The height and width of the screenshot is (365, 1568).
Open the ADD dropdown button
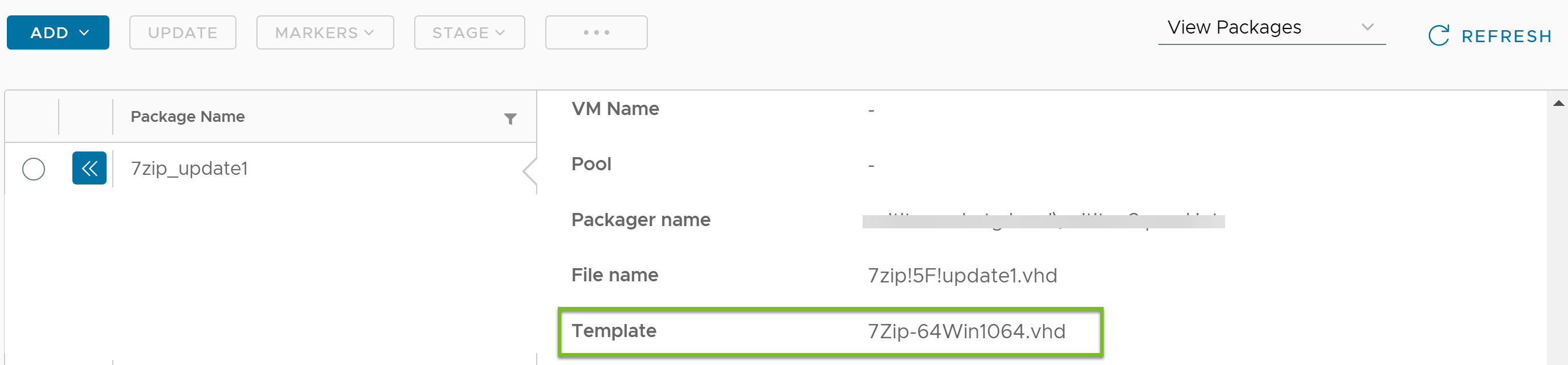[58, 32]
